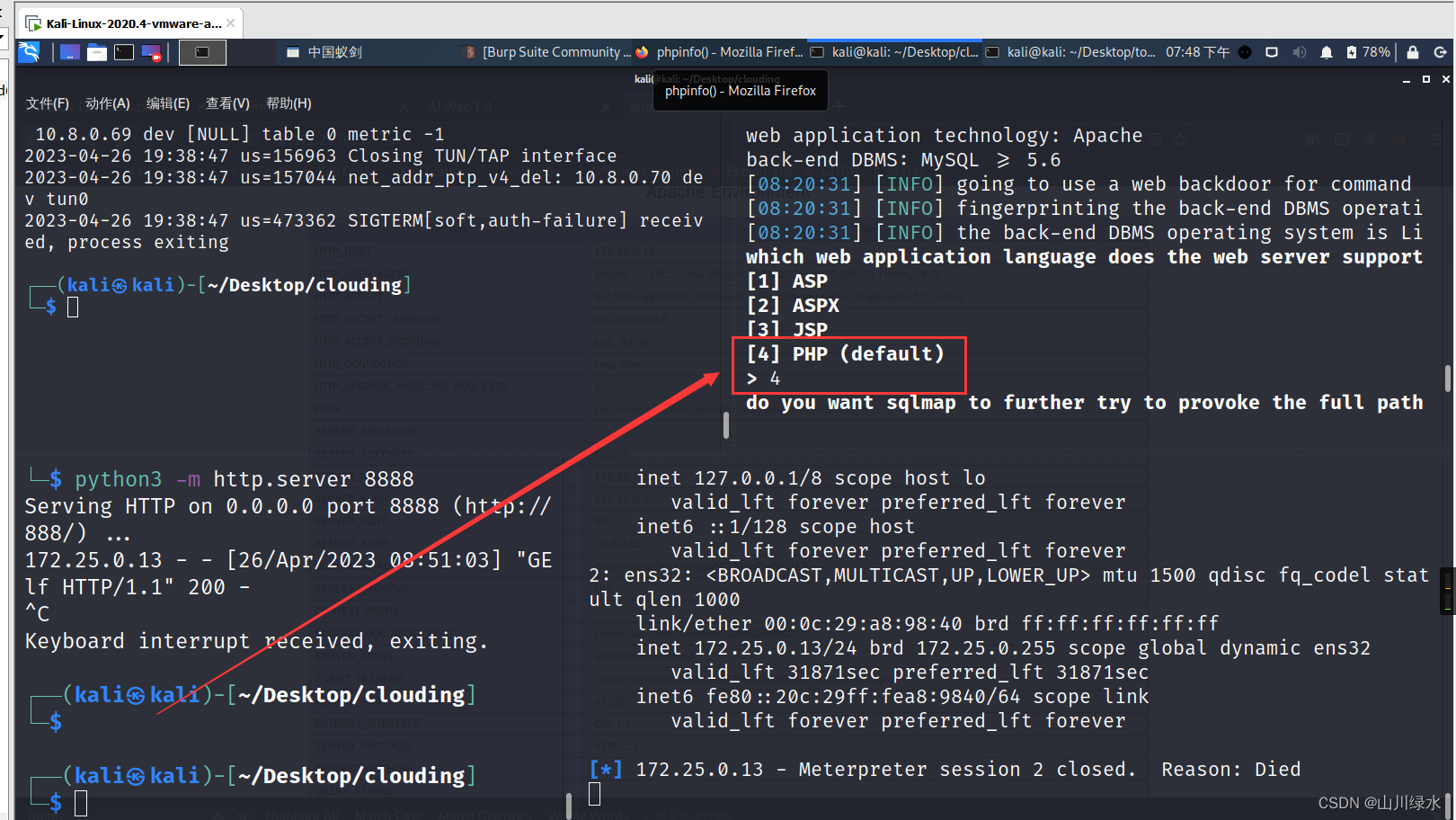The width and height of the screenshot is (1456, 820).
Task: Click the 'python3 -m http.server 8888' command
Action: [x=244, y=479]
